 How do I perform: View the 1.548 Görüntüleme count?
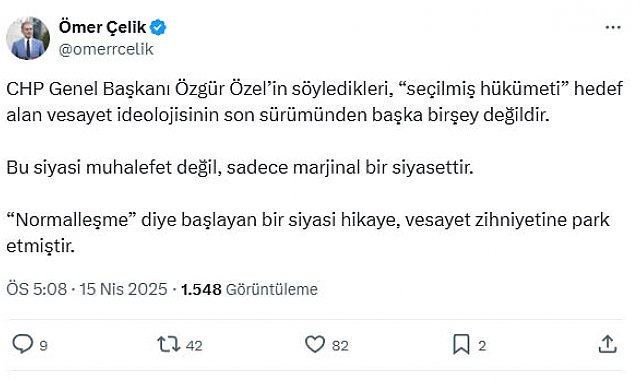click(249, 289)
